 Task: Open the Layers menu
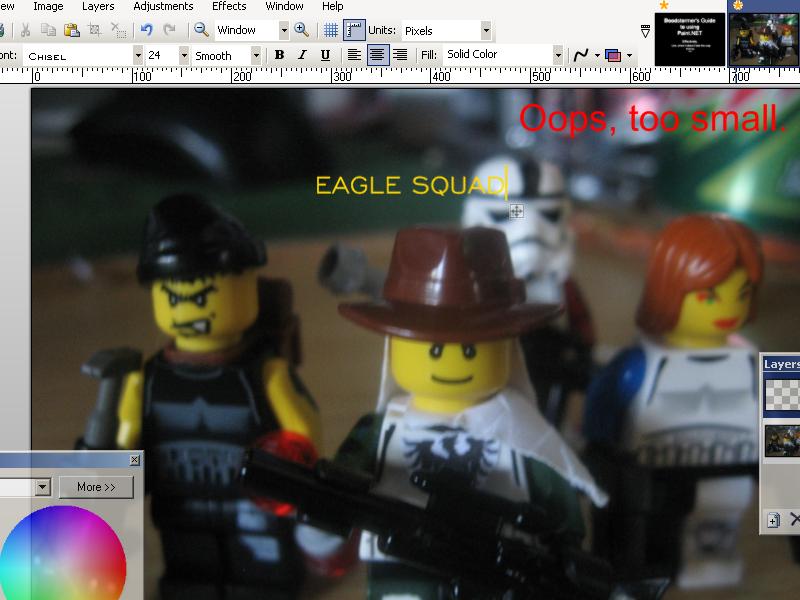point(98,7)
